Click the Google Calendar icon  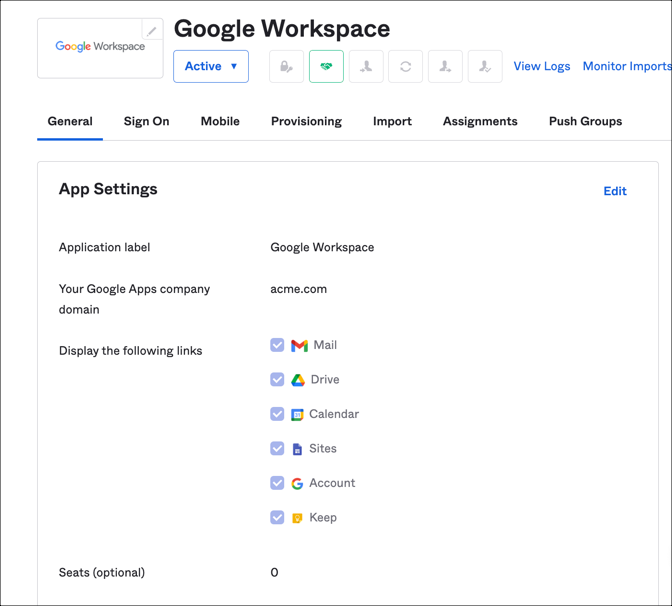(297, 414)
